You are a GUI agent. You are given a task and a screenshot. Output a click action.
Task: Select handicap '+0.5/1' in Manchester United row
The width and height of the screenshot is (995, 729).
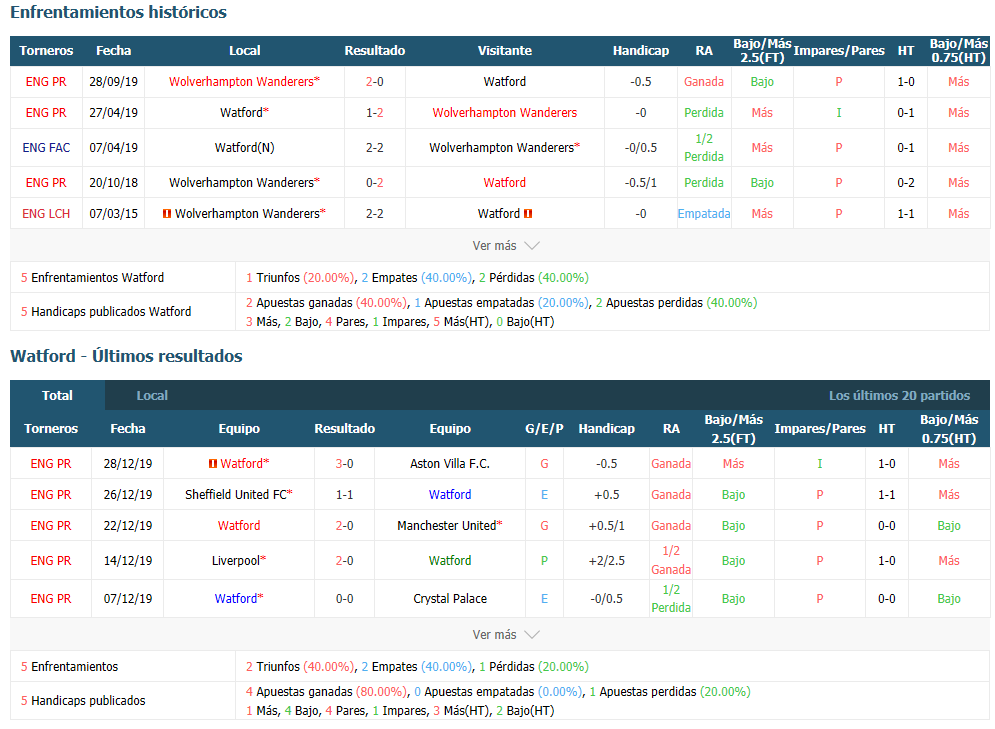point(607,525)
